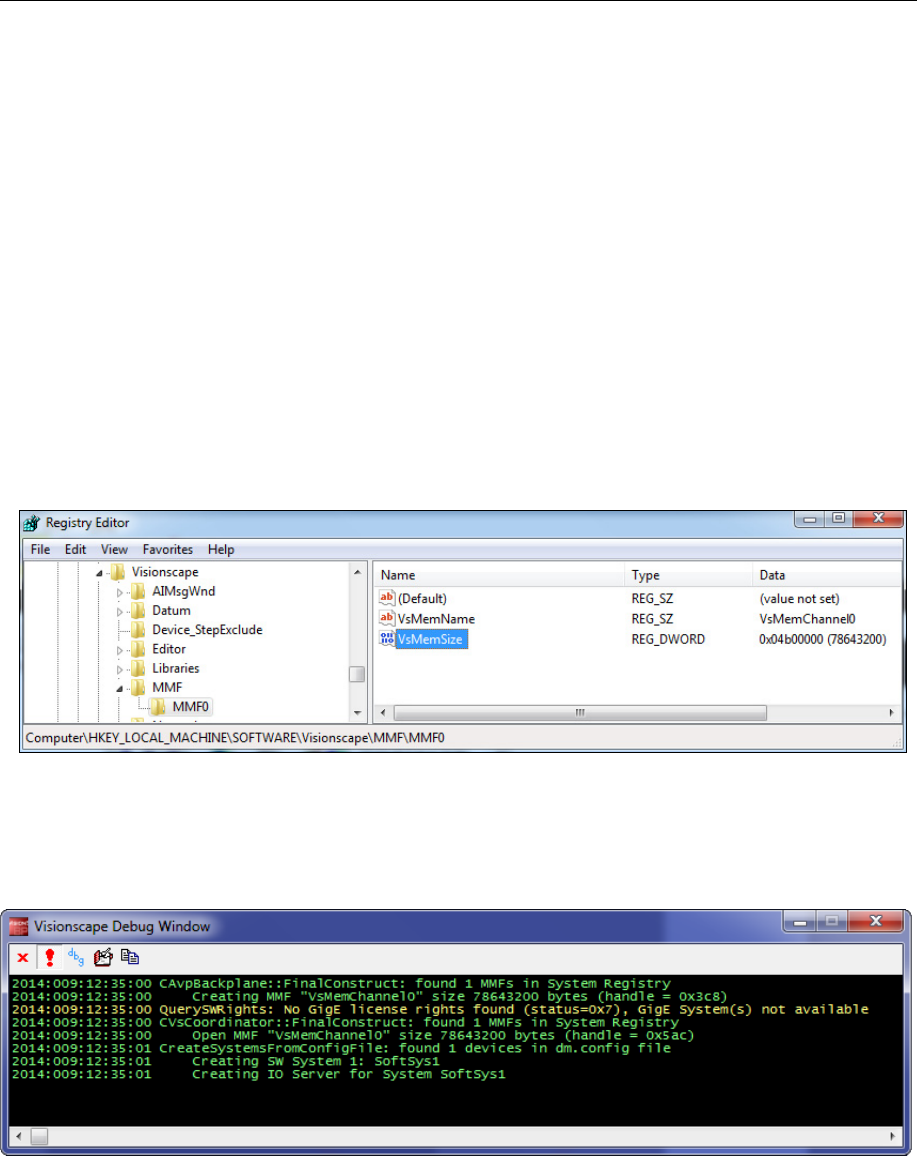Click the 0x04b00000 (78643200) data cell

pyautogui.click(x=823, y=639)
